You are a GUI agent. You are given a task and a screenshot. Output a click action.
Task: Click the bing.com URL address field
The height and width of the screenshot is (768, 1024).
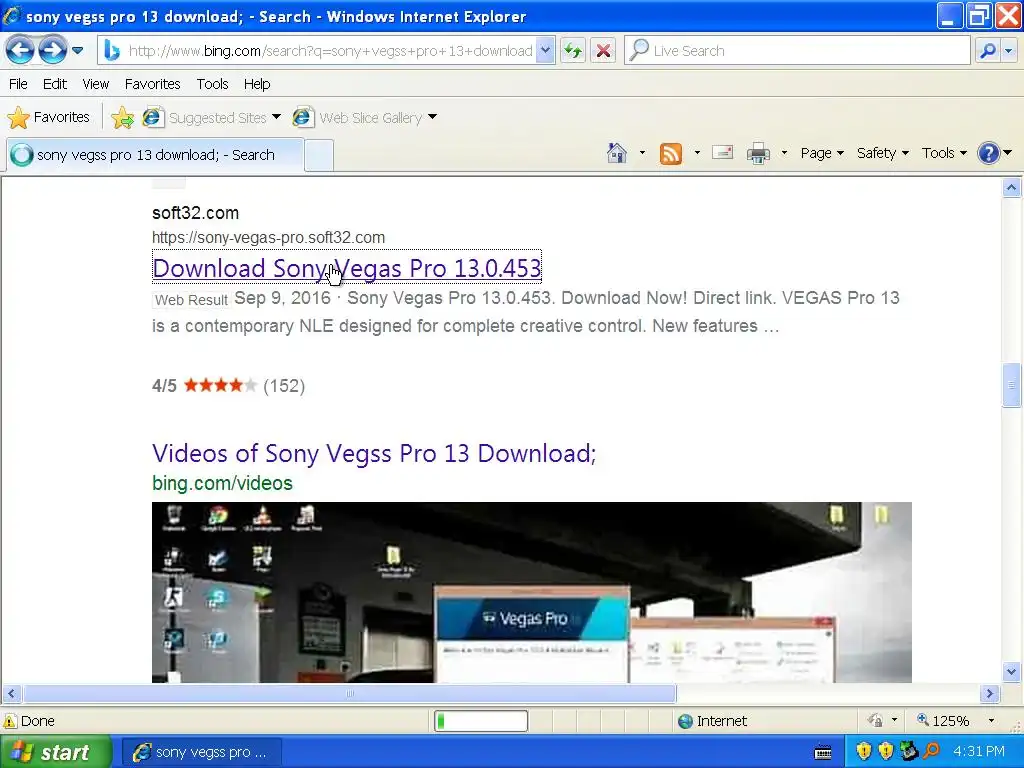click(x=330, y=51)
